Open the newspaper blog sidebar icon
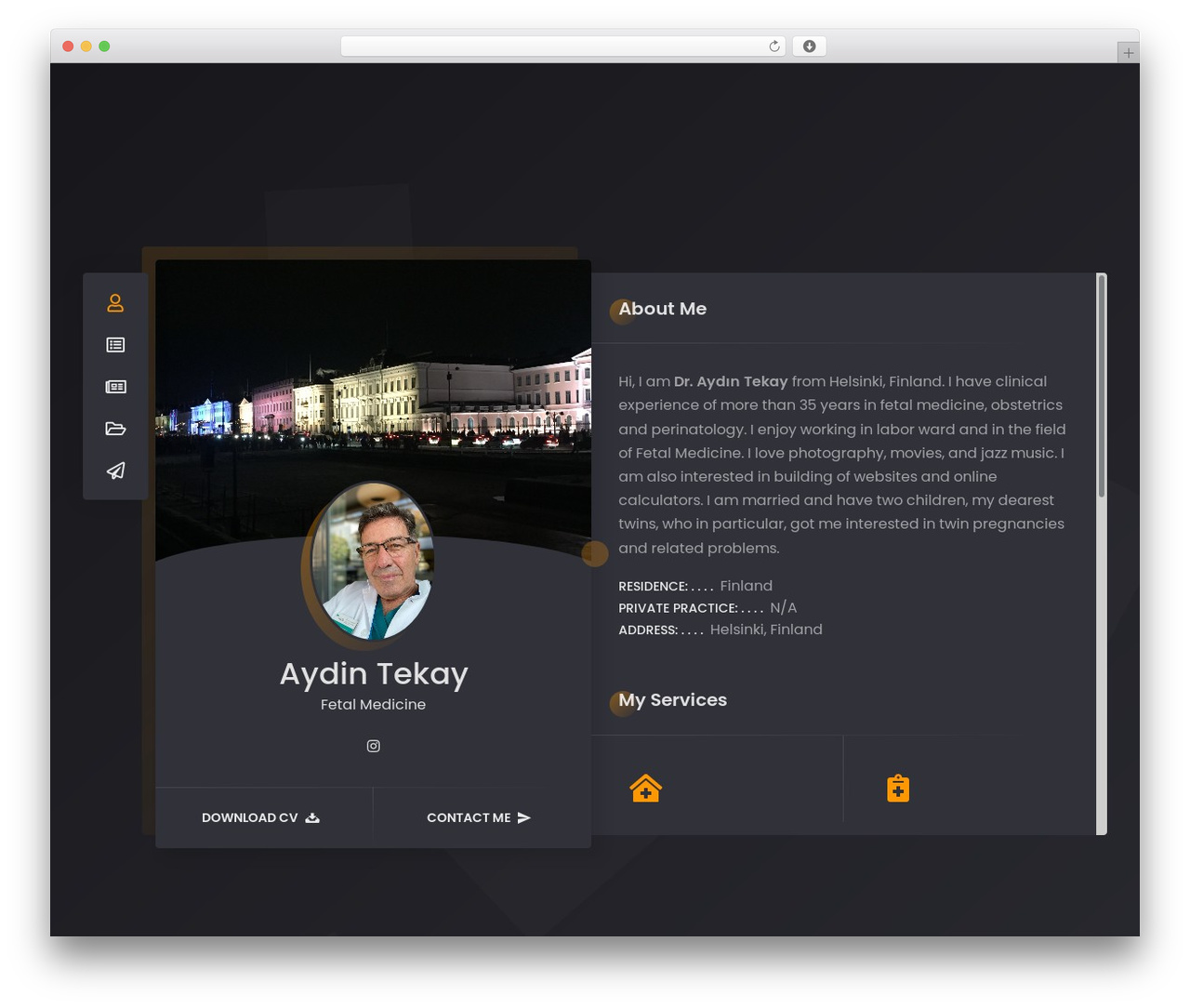The height and width of the screenshot is (1008, 1190). coord(115,387)
